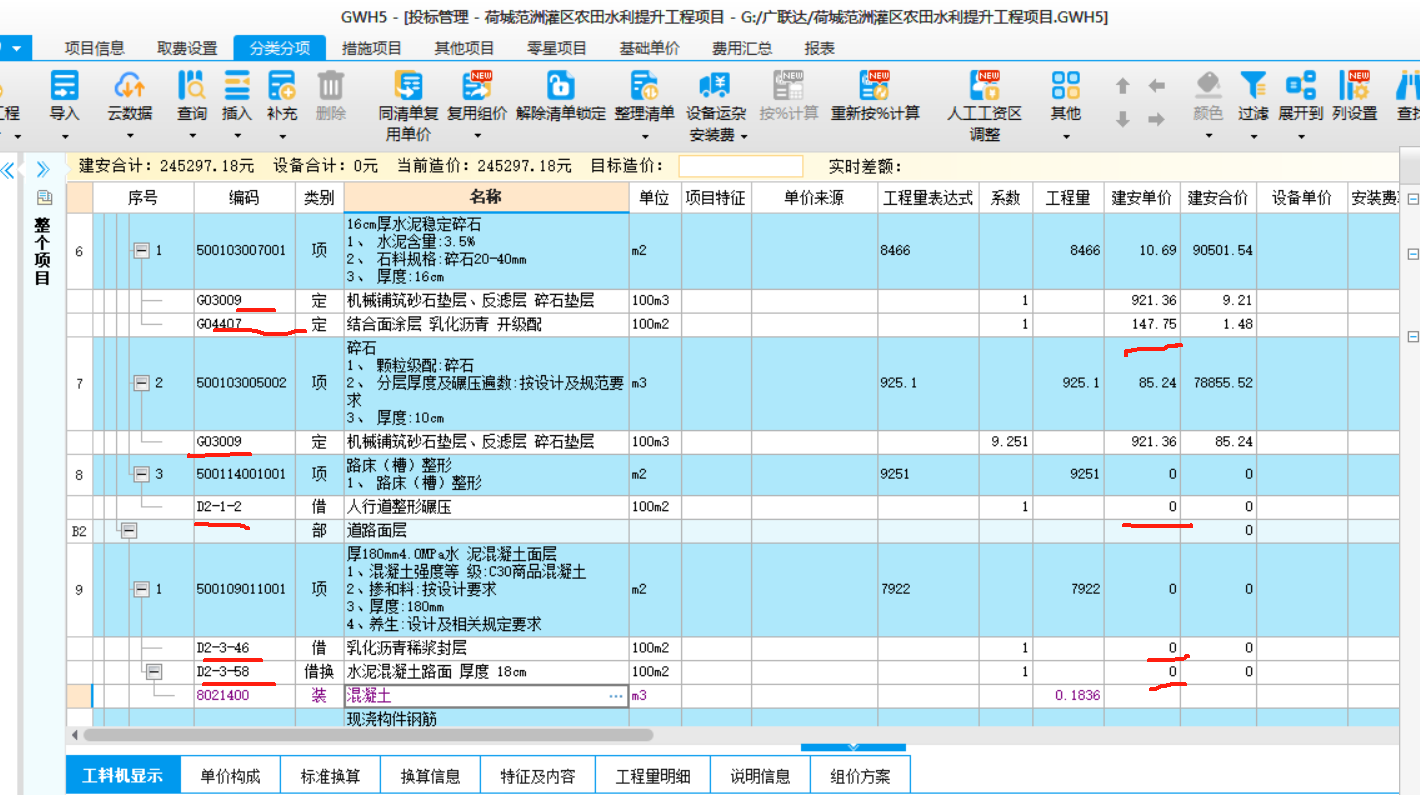The width and height of the screenshot is (1420, 795).
Task: Select the code cell G04407
Action: pos(244,324)
